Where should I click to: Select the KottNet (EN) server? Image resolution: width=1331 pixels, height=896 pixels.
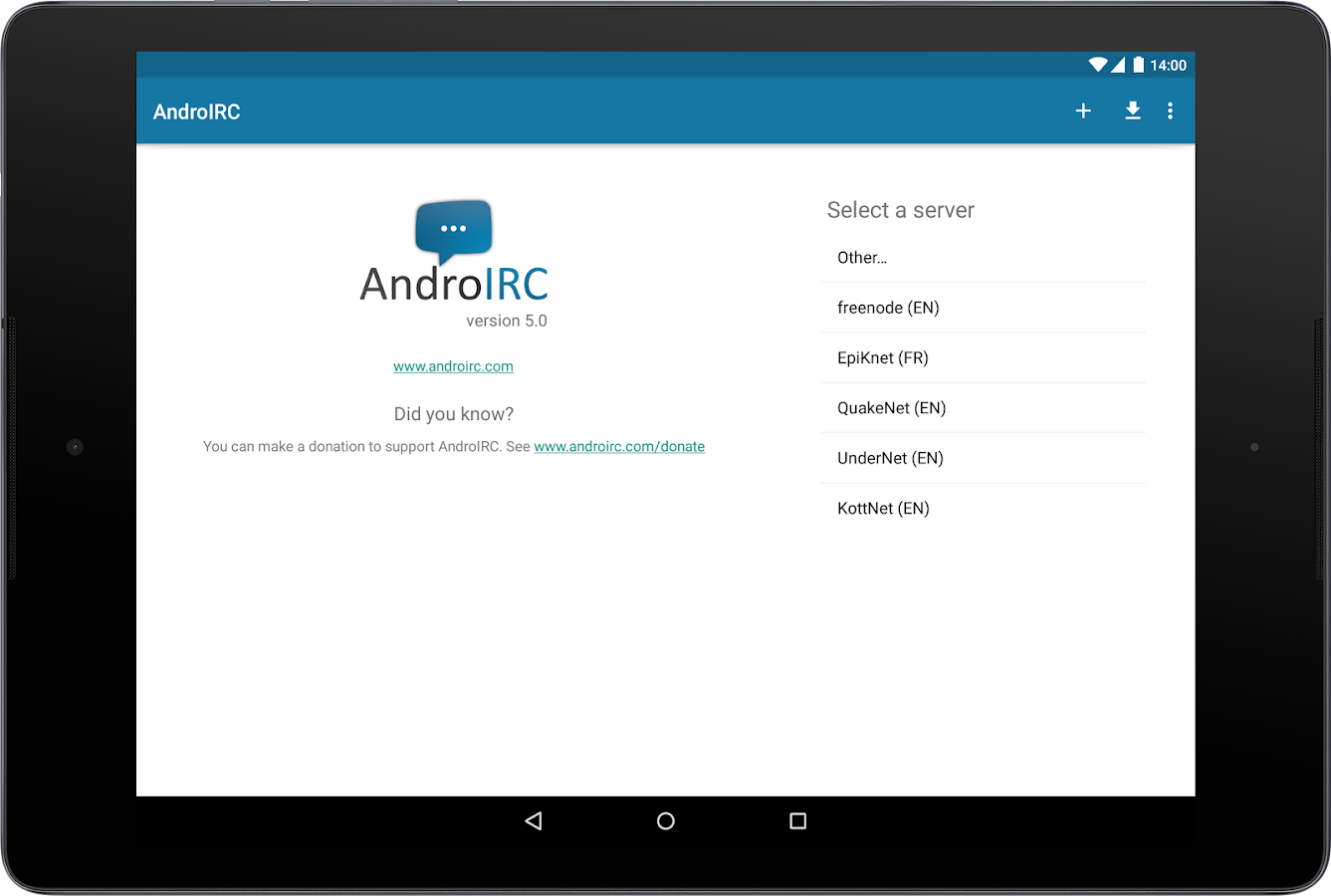coord(883,508)
